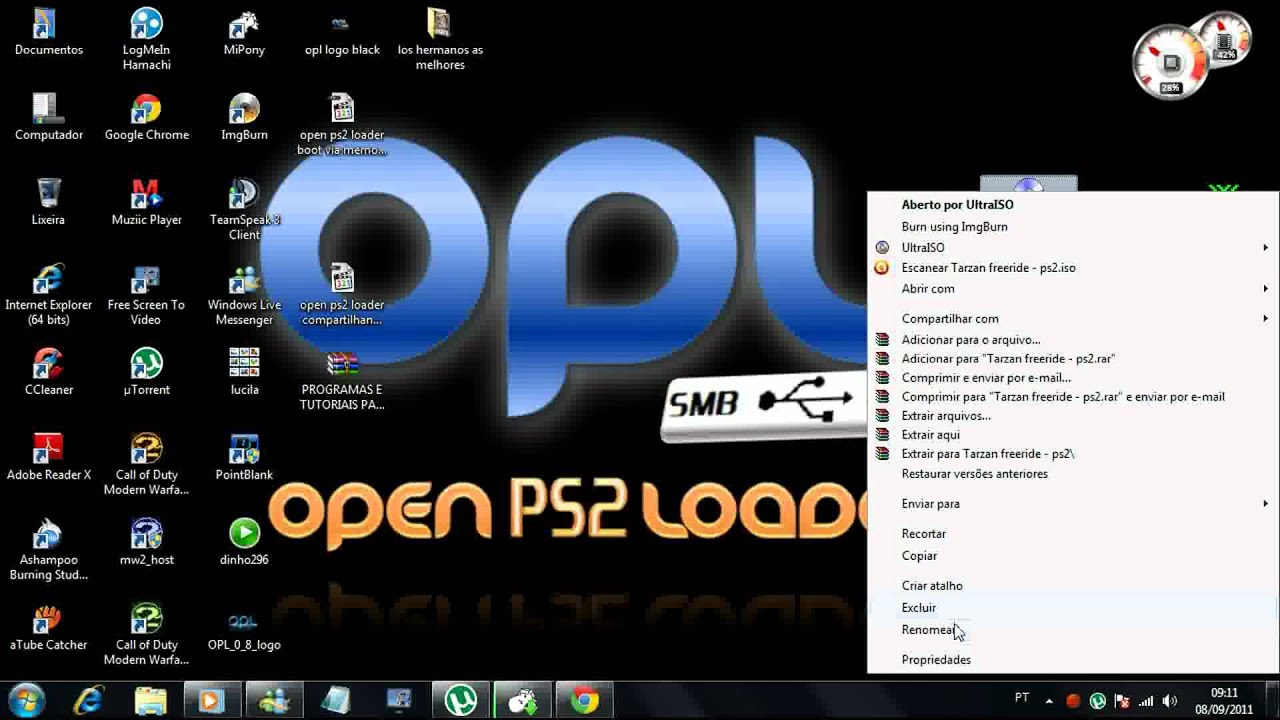Launch the aTube Catcher shortcut
The width and height of the screenshot is (1280, 720).
(x=48, y=628)
